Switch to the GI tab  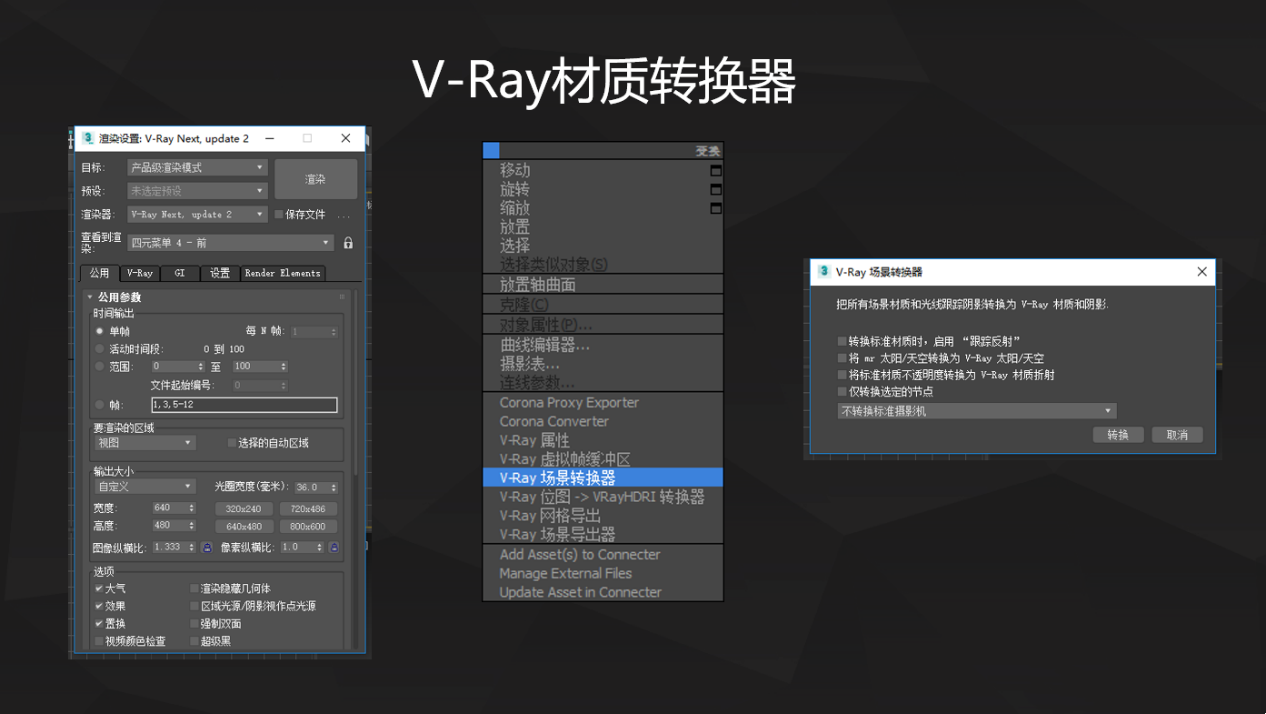[x=180, y=273]
